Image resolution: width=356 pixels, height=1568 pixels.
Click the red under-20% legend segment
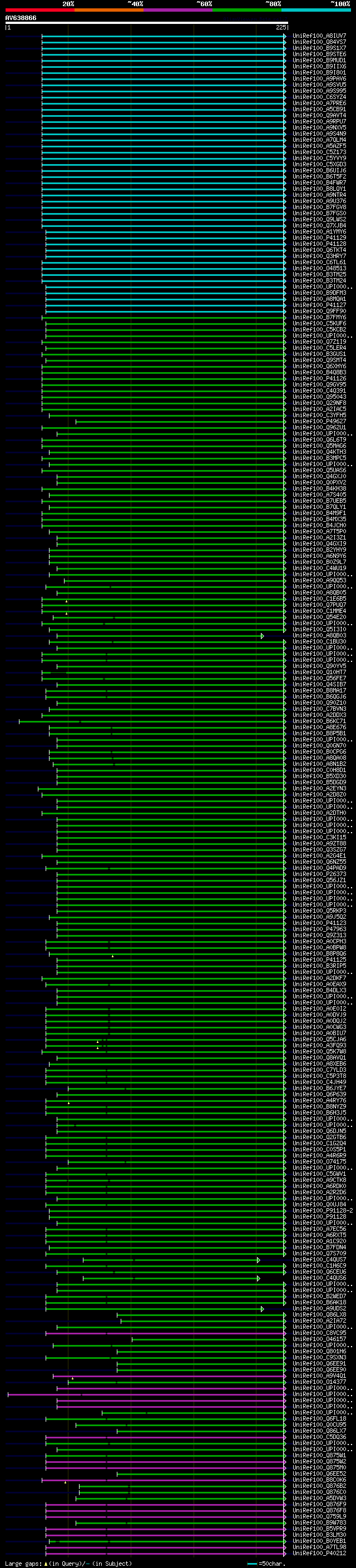point(39,10)
